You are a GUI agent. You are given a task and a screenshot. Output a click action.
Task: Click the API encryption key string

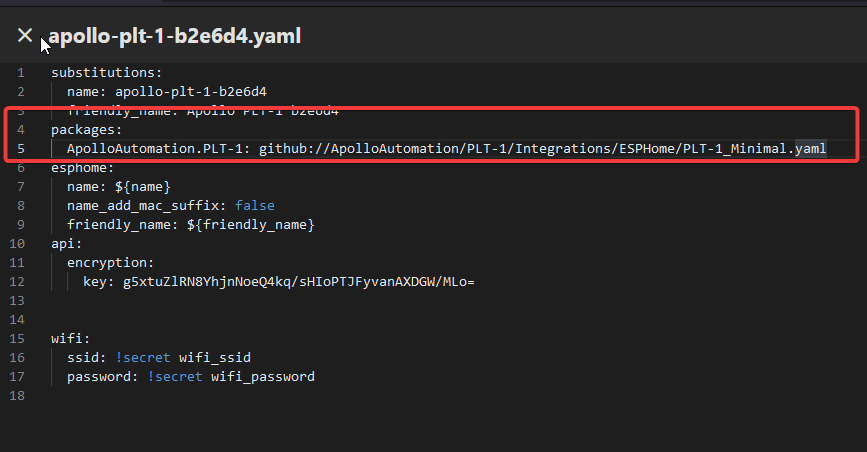tap(298, 282)
